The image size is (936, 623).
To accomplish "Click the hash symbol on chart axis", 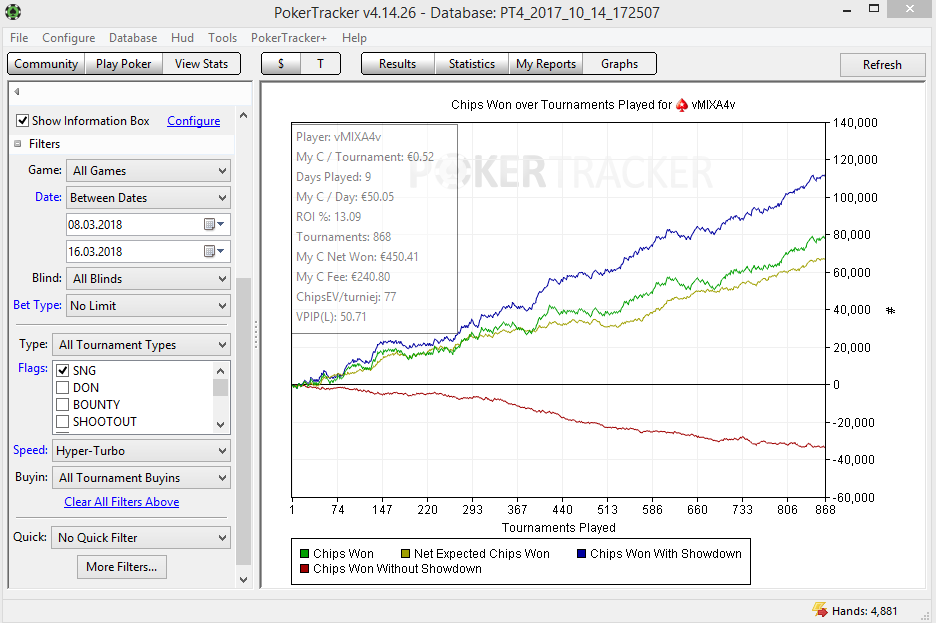I will tap(891, 310).
